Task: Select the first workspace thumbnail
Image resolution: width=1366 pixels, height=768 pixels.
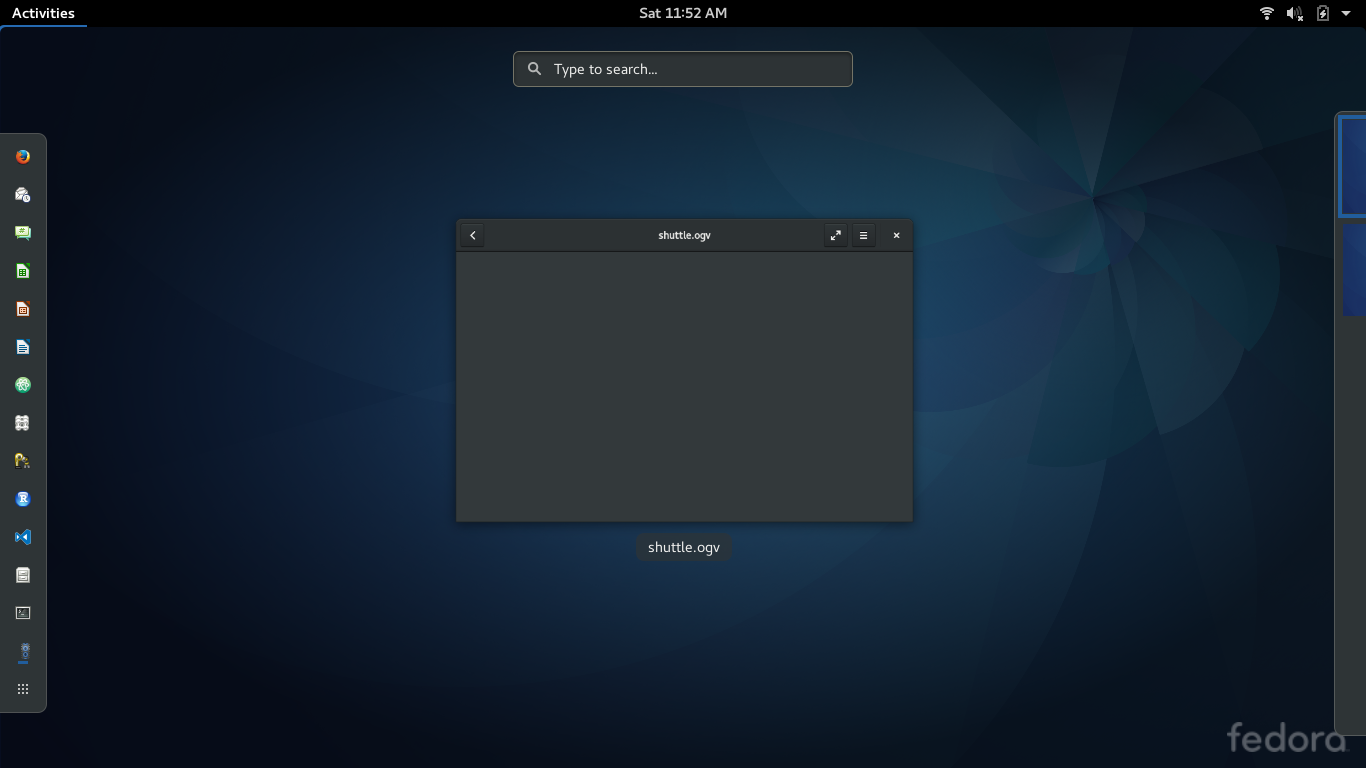Action: click(1353, 166)
